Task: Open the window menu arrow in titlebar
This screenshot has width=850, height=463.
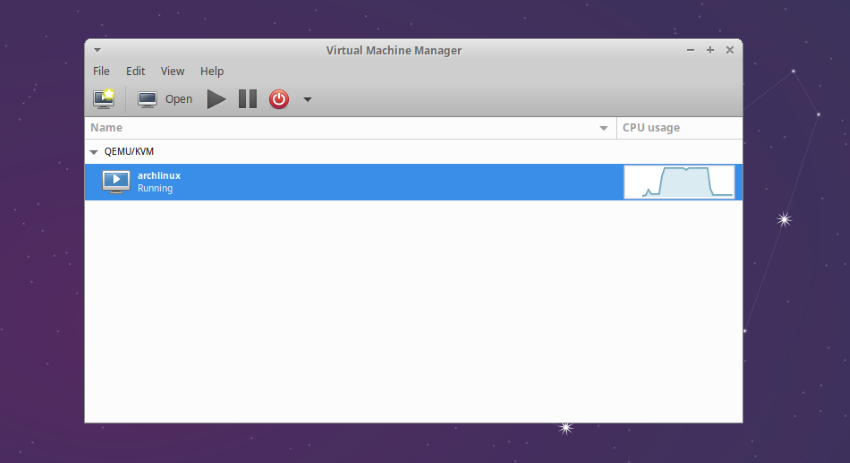Action: pyautogui.click(x=97, y=50)
